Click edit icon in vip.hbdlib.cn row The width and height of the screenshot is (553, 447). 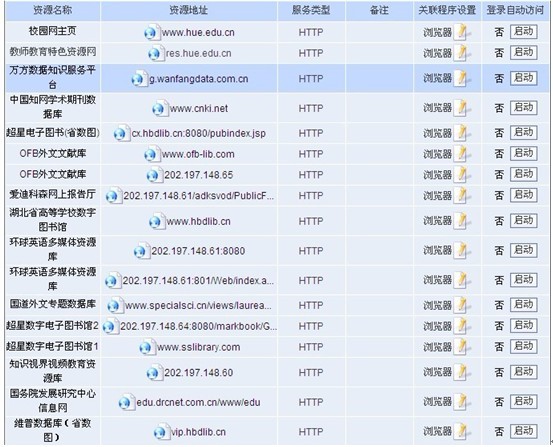tap(462, 431)
